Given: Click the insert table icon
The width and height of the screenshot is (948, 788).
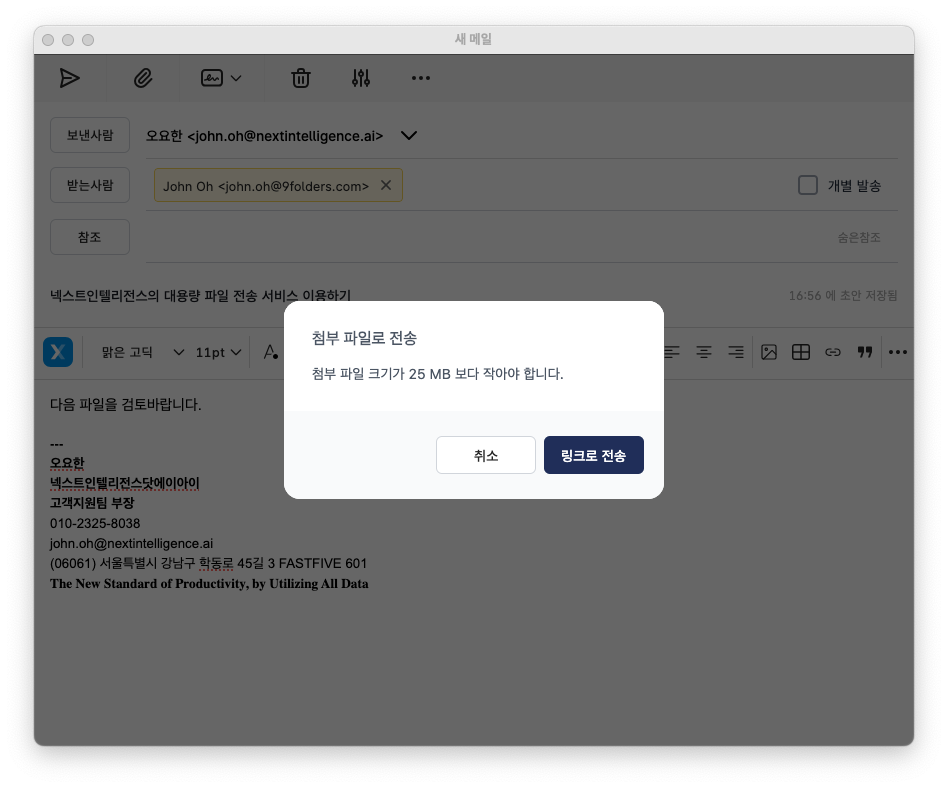Looking at the screenshot, I should click(x=800, y=352).
